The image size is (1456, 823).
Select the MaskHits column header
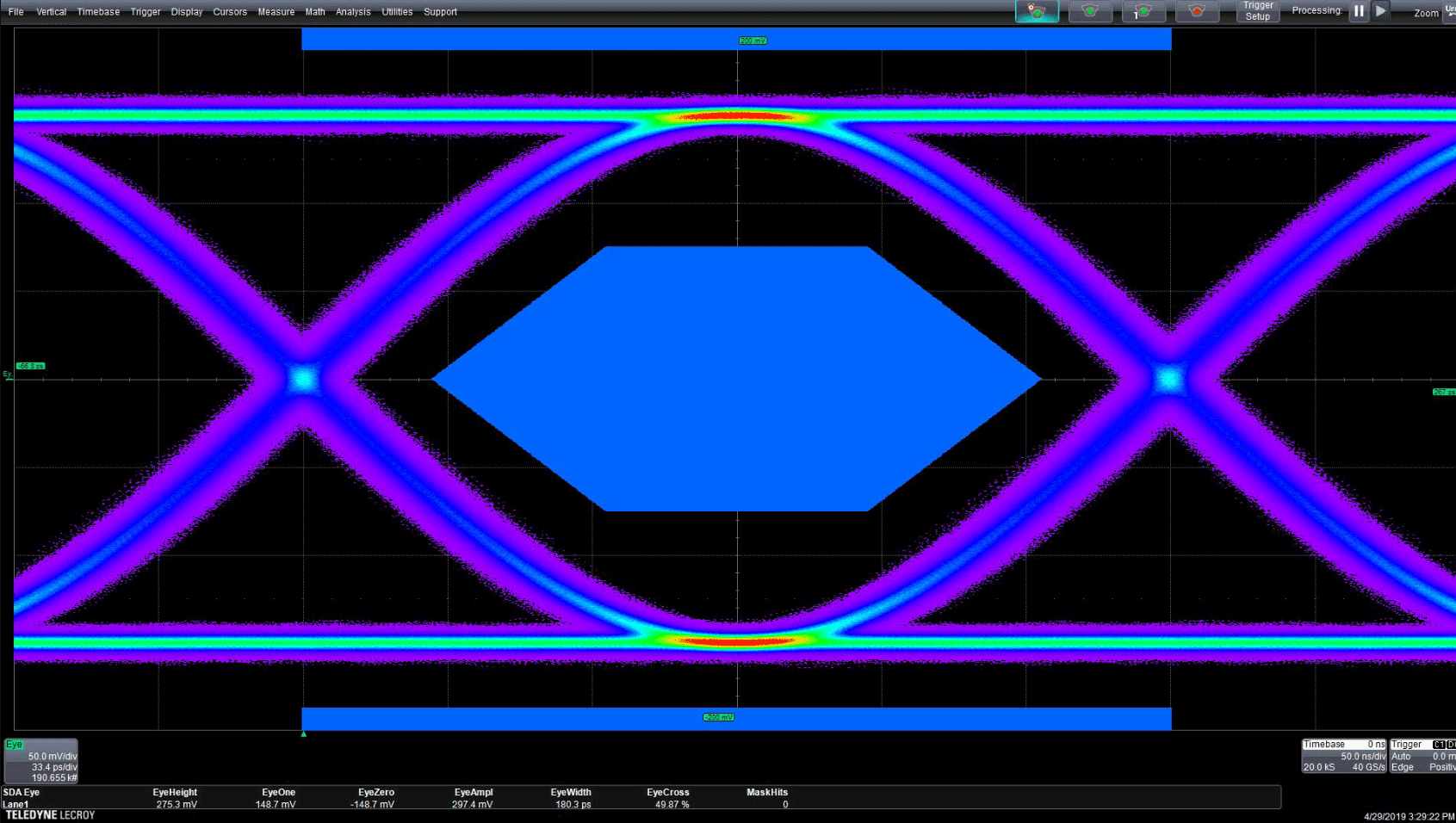[x=767, y=792]
